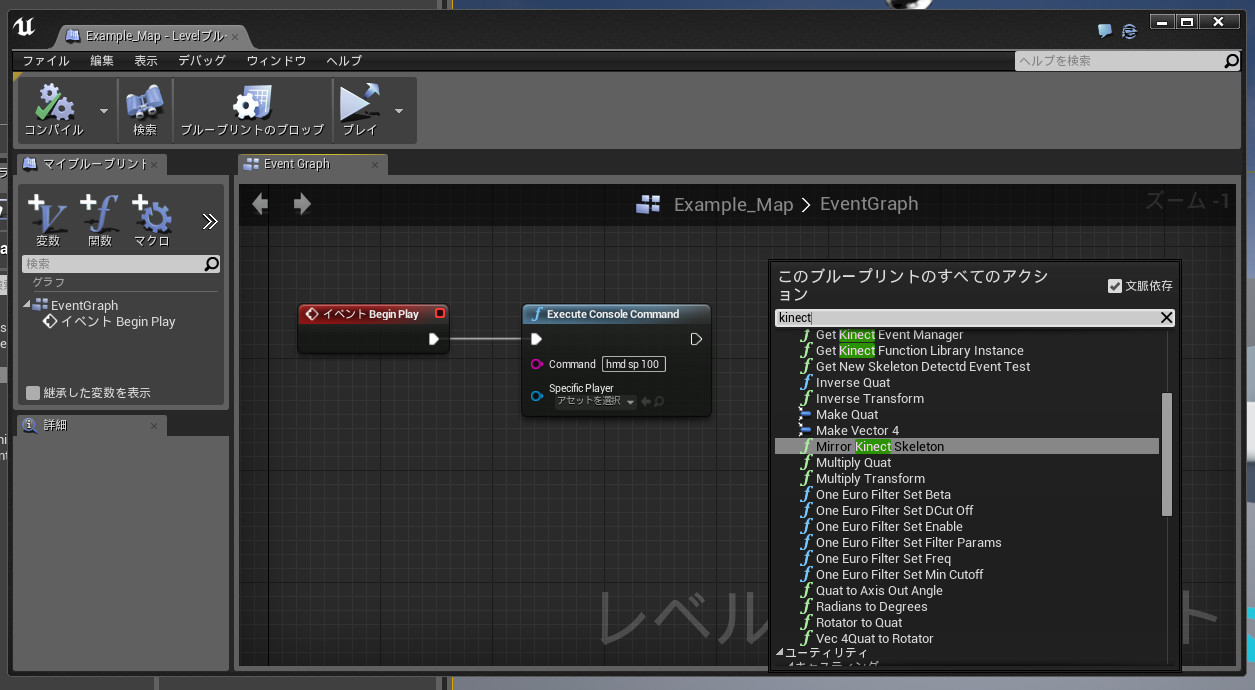This screenshot has width=1255, height=690.
Task: Select Quat to Axis Out Angle
Action: coord(879,591)
